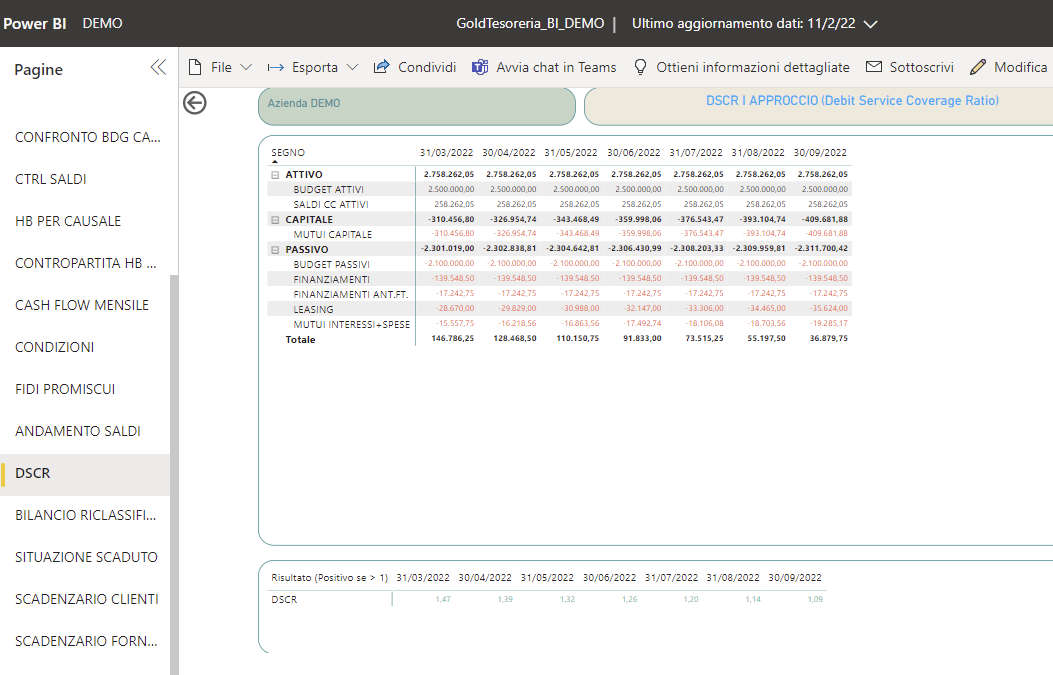Click the MUTUI INTERESSI+SPESE row label
Viewport: 1053px width, 675px height.
tap(351, 324)
